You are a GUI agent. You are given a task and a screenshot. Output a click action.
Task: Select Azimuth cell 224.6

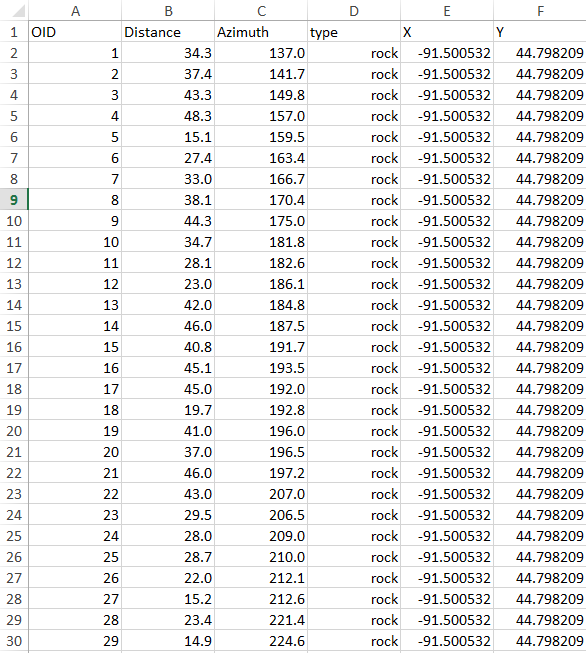tap(261, 641)
